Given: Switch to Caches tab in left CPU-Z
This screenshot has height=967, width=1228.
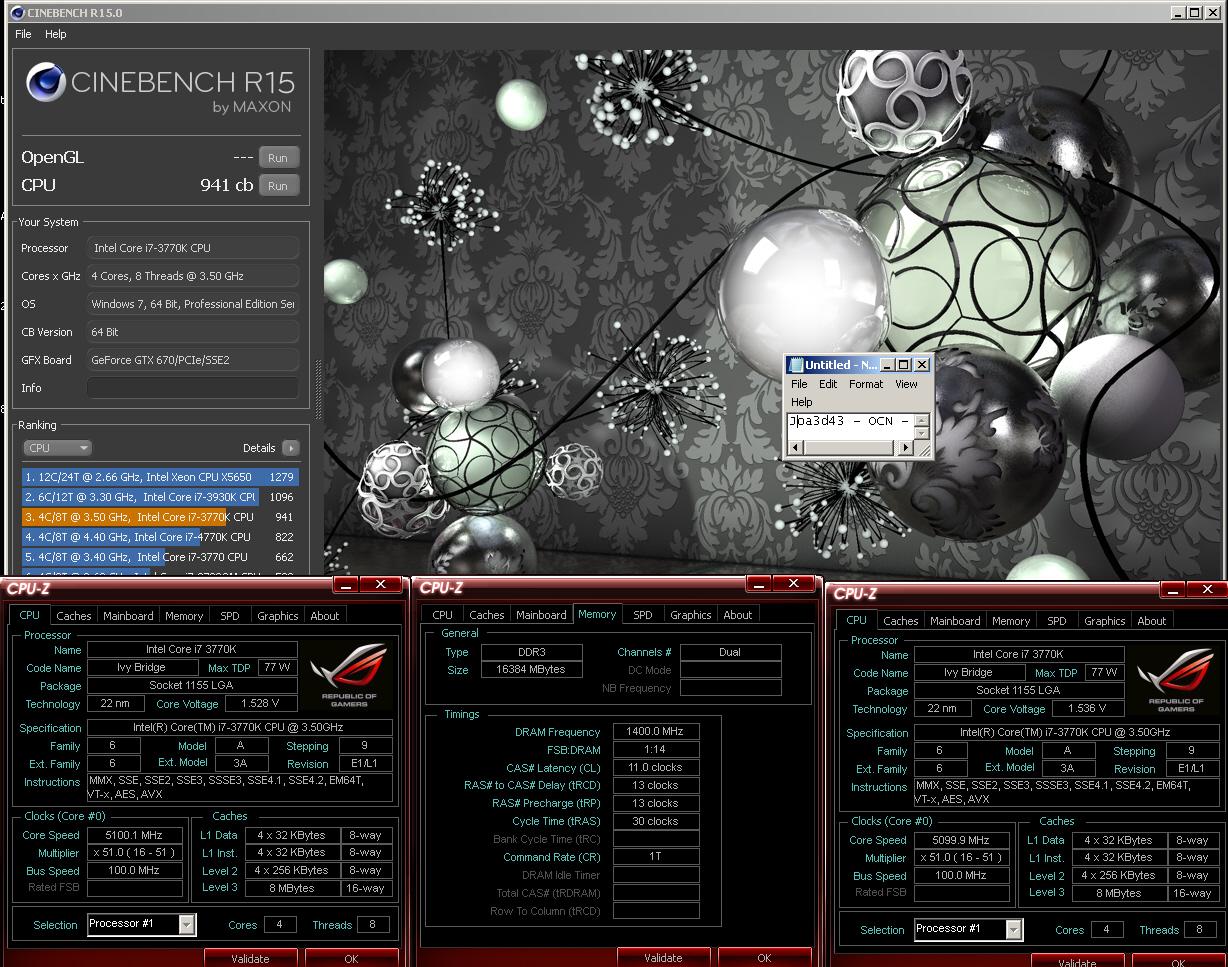Looking at the screenshot, I should [x=74, y=616].
